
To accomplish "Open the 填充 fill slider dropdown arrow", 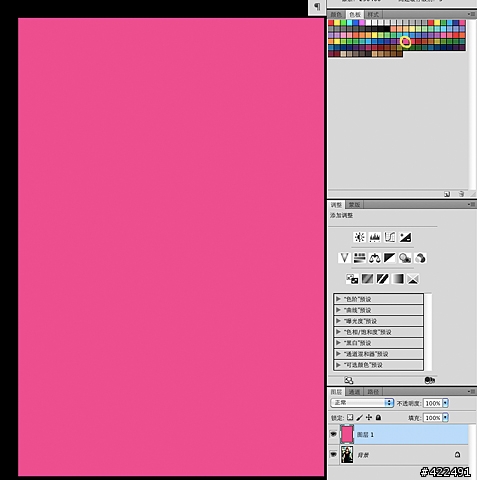I will [x=445, y=418].
